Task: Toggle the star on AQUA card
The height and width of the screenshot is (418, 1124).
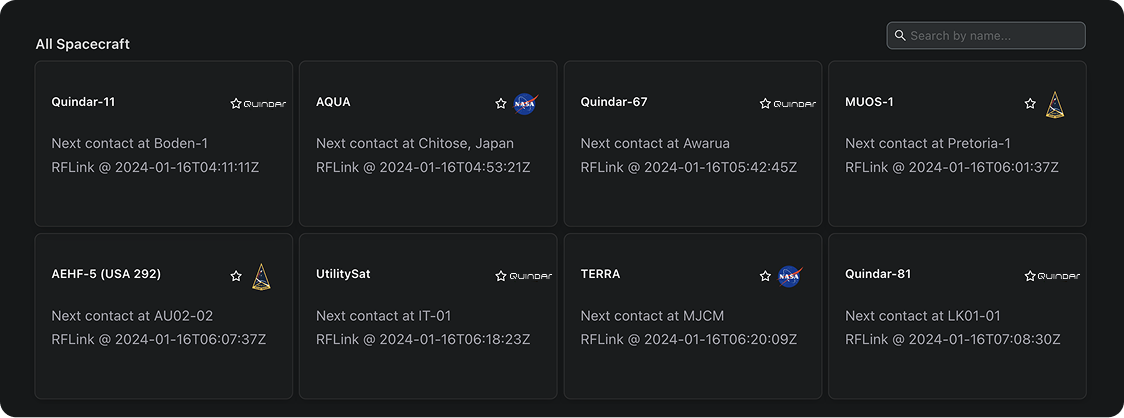Action: [x=501, y=103]
